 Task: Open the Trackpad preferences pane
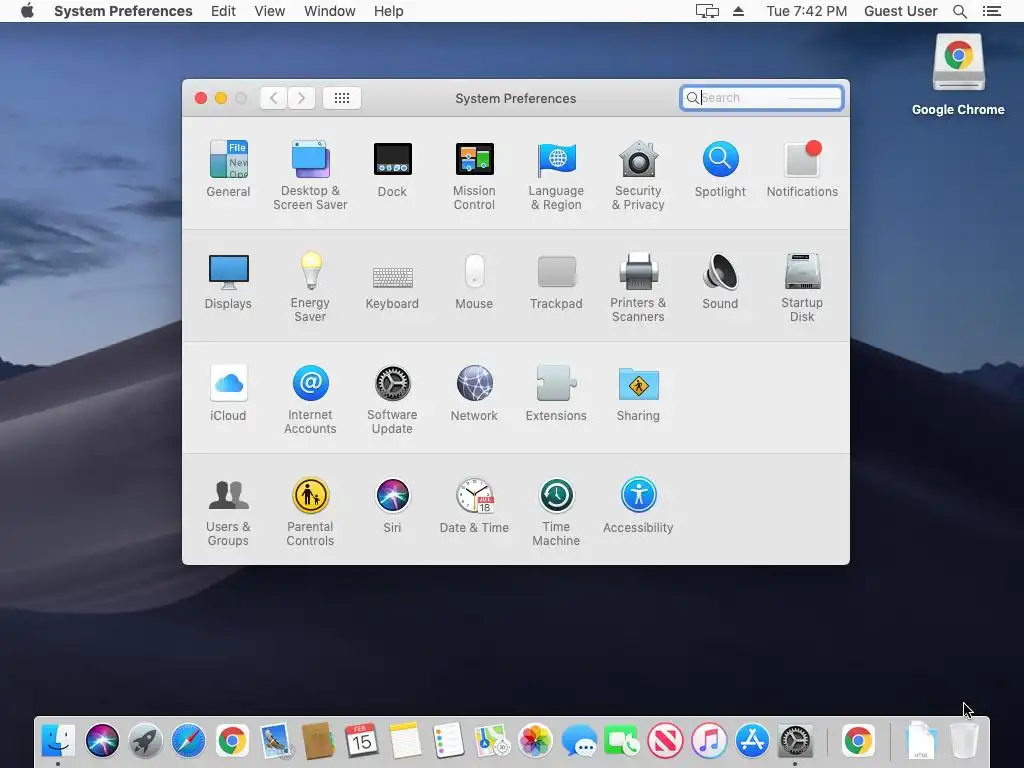556,281
